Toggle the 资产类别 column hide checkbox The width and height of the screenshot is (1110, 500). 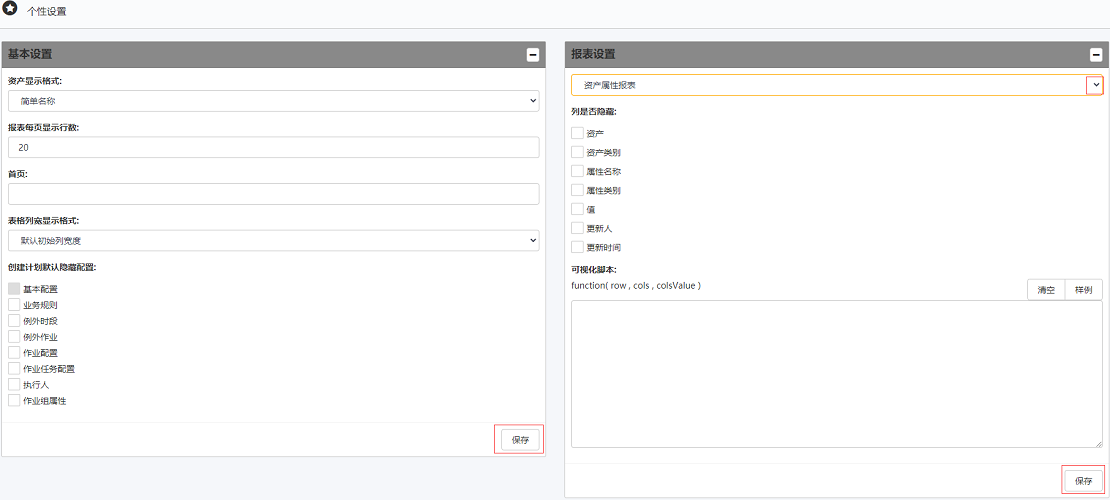click(577, 152)
